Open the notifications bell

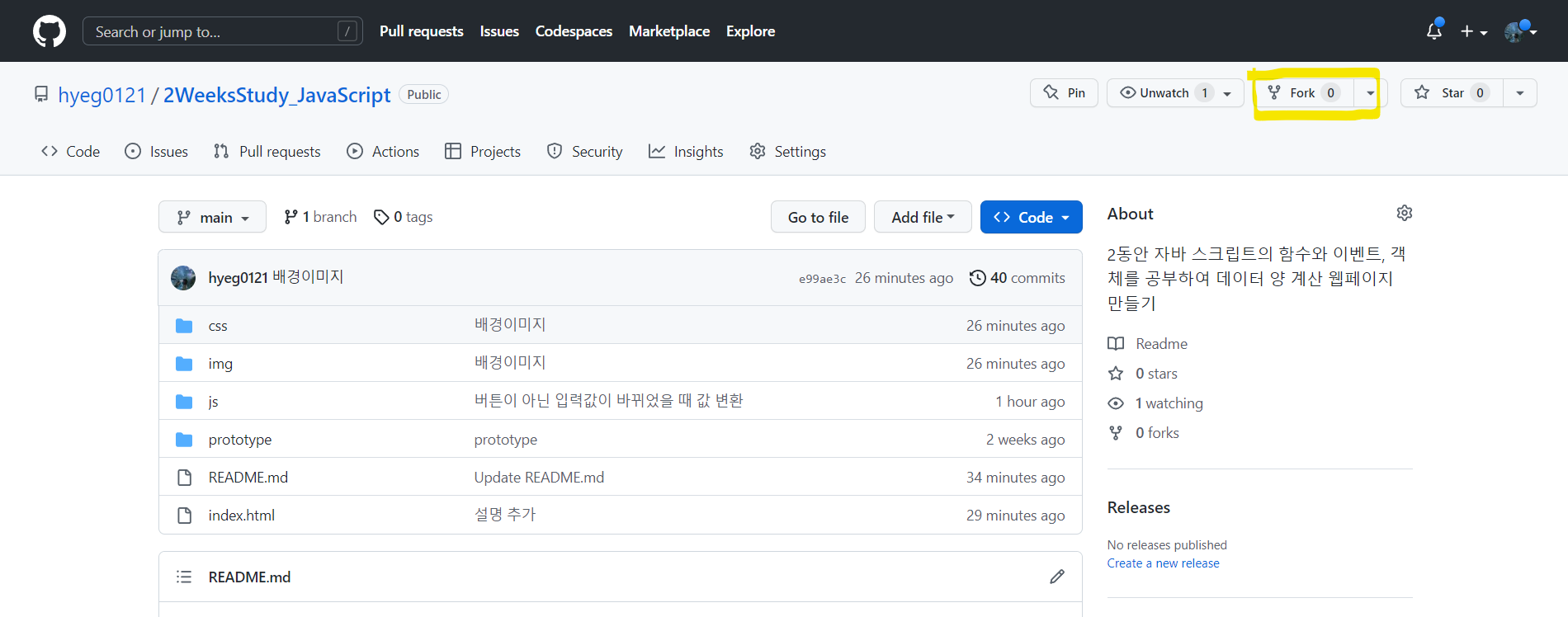pos(1434,31)
